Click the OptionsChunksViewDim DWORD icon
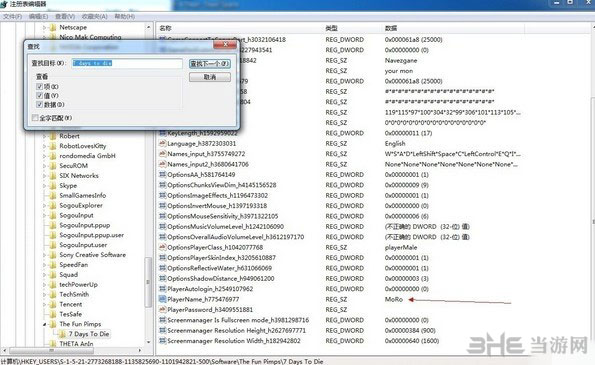The image size is (595, 365). point(162,185)
